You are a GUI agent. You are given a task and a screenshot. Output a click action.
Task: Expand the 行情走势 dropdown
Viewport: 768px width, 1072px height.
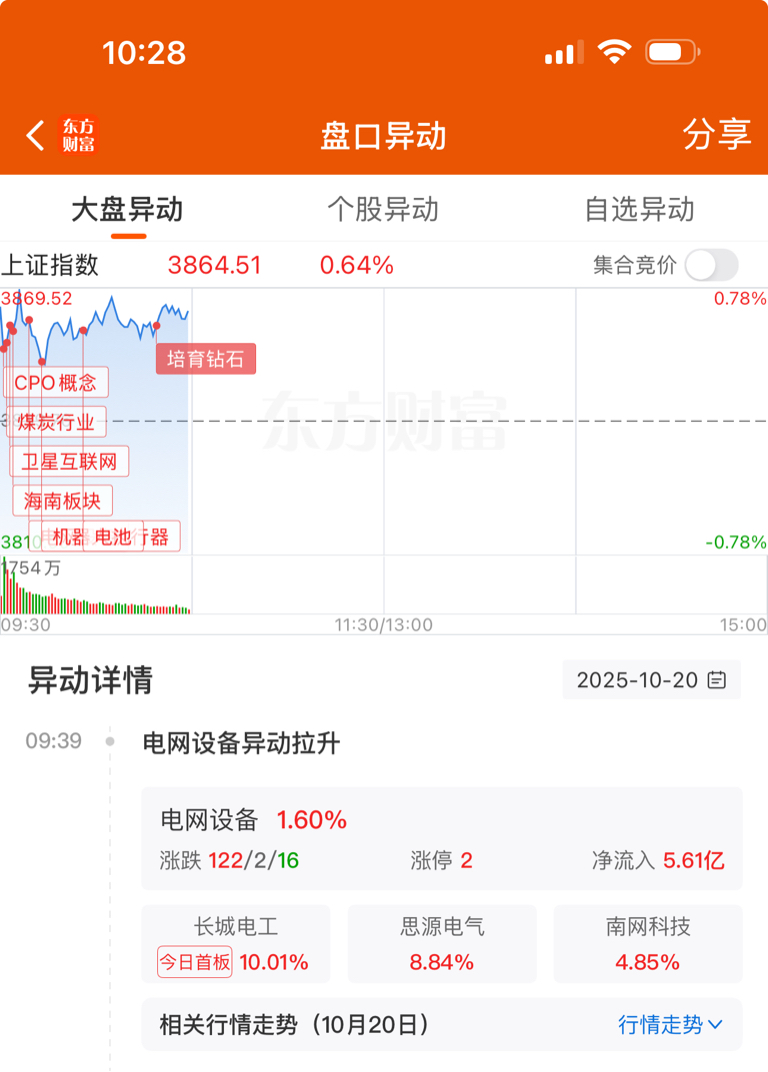[x=670, y=1024]
